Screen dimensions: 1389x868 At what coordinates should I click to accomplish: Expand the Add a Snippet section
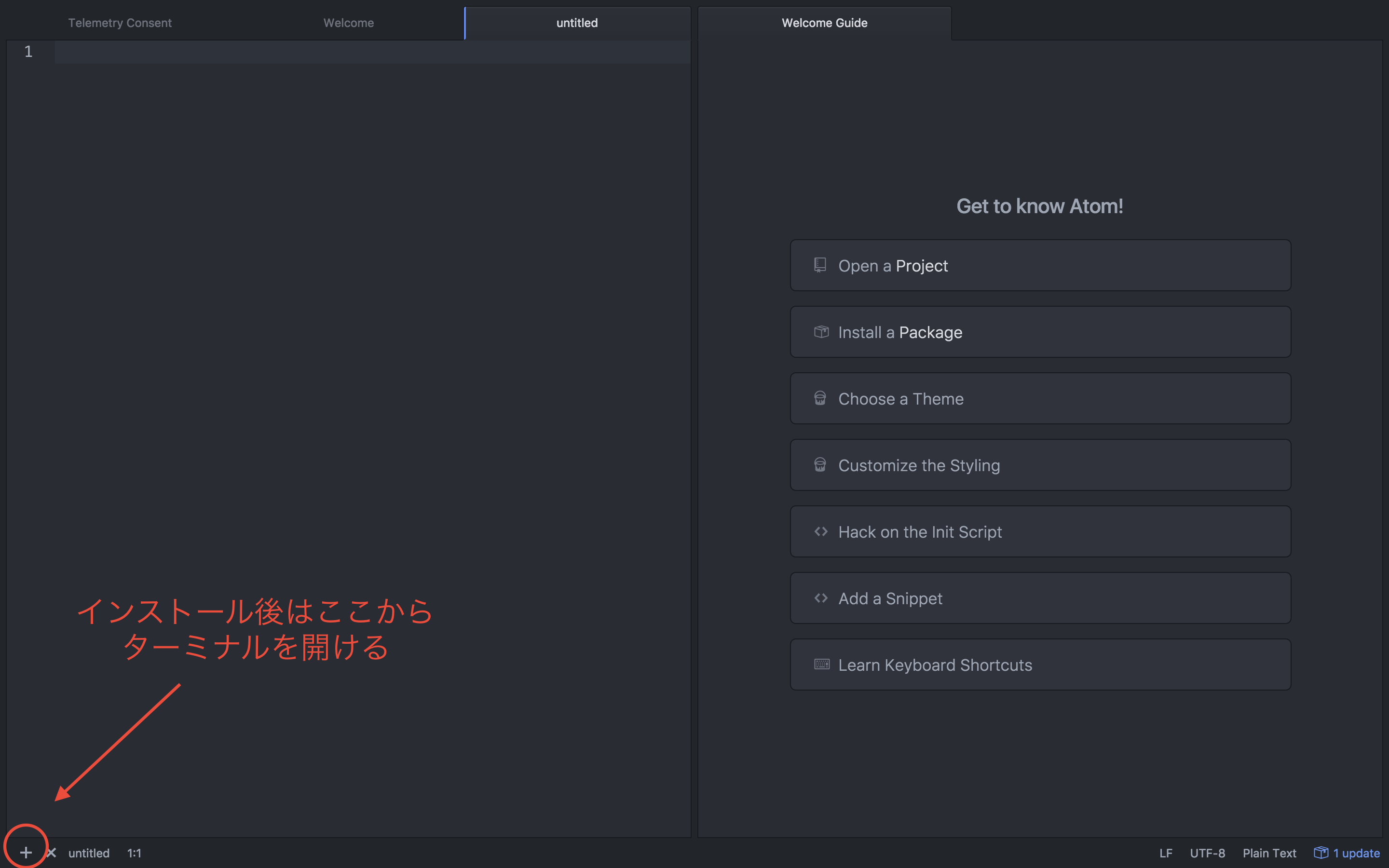[x=1040, y=598]
